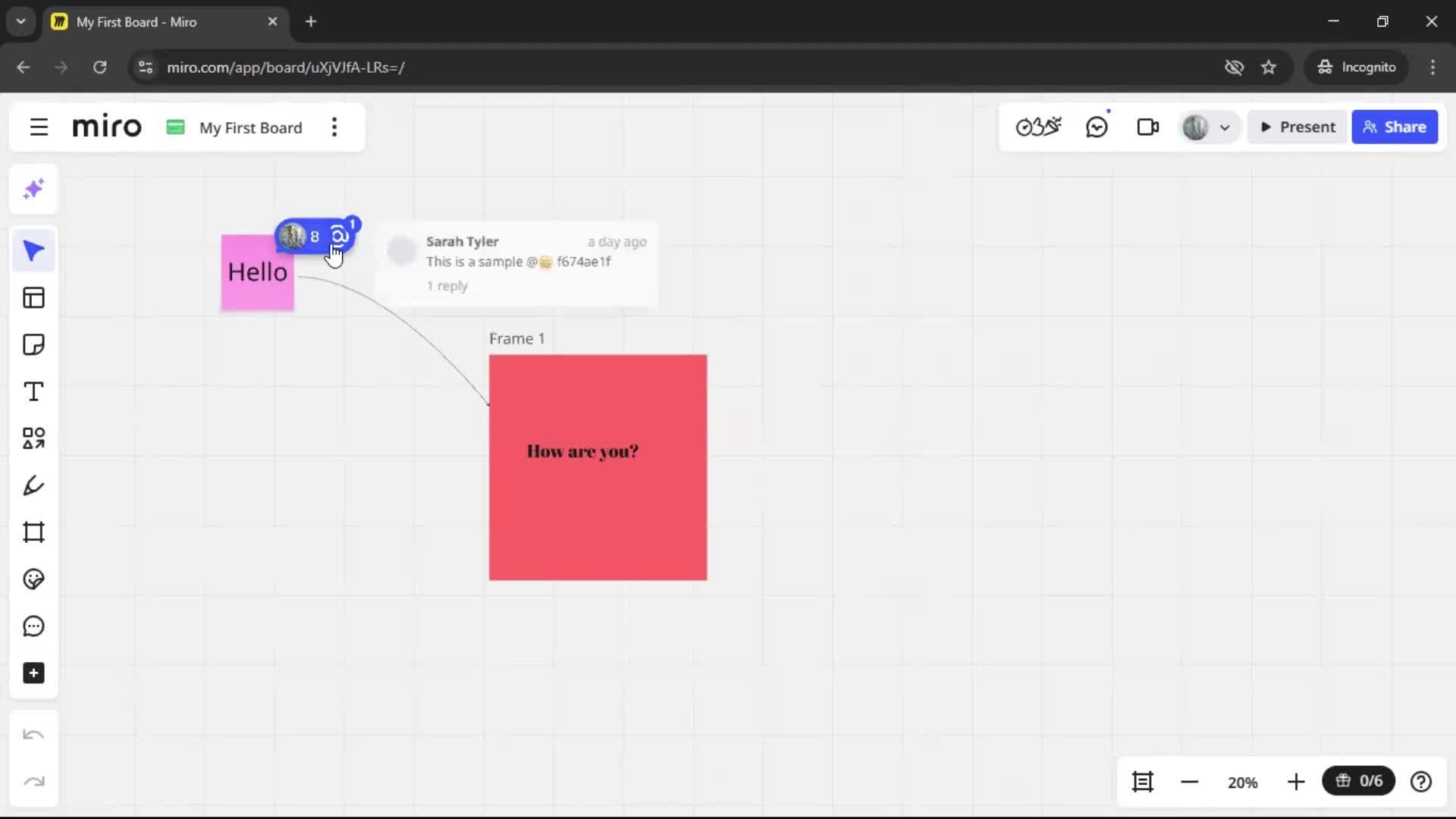This screenshot has width=1456, height=819.
Task: Click Sarah Tyler comment author name
Action: 462,241
